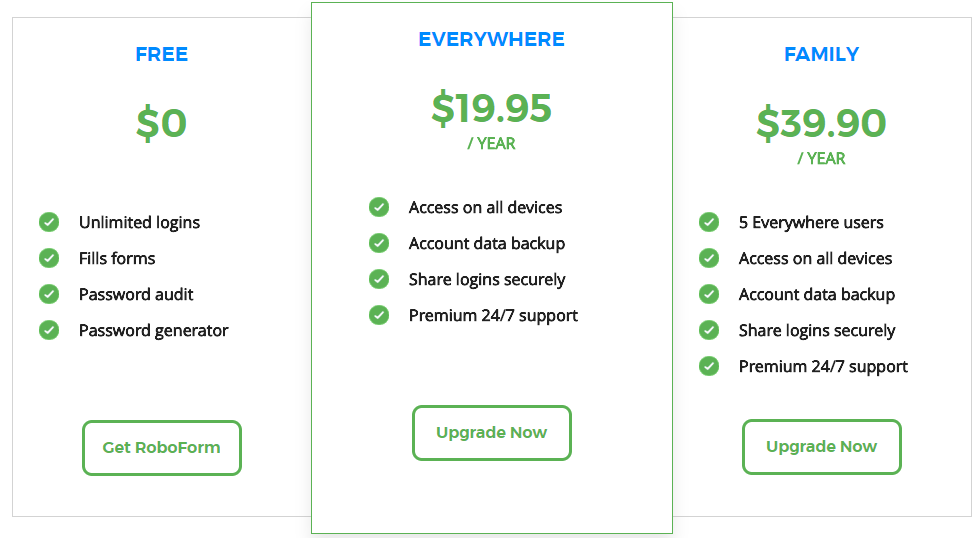Click the checkmark beside Family's Share logins securely
The image size is (976, 538).
click(x=709, y=330)
